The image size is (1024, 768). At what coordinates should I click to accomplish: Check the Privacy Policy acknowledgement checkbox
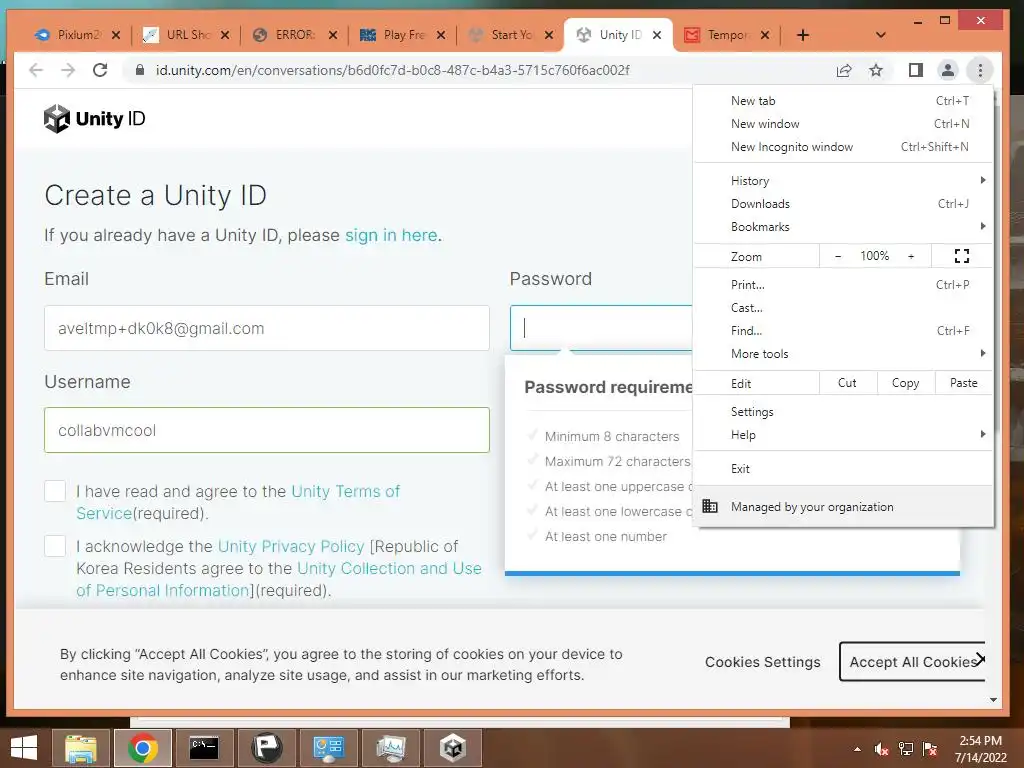tap(55, 546)
